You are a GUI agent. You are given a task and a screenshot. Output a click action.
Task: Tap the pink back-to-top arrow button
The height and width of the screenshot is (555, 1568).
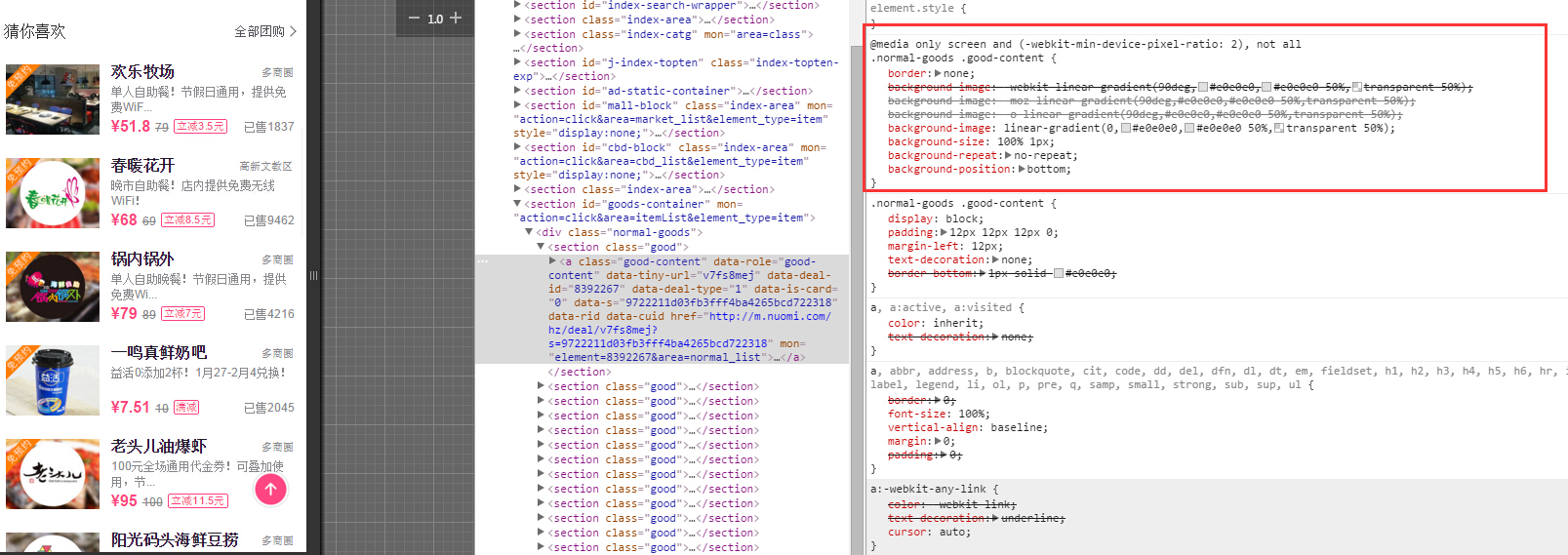point(270,489)
